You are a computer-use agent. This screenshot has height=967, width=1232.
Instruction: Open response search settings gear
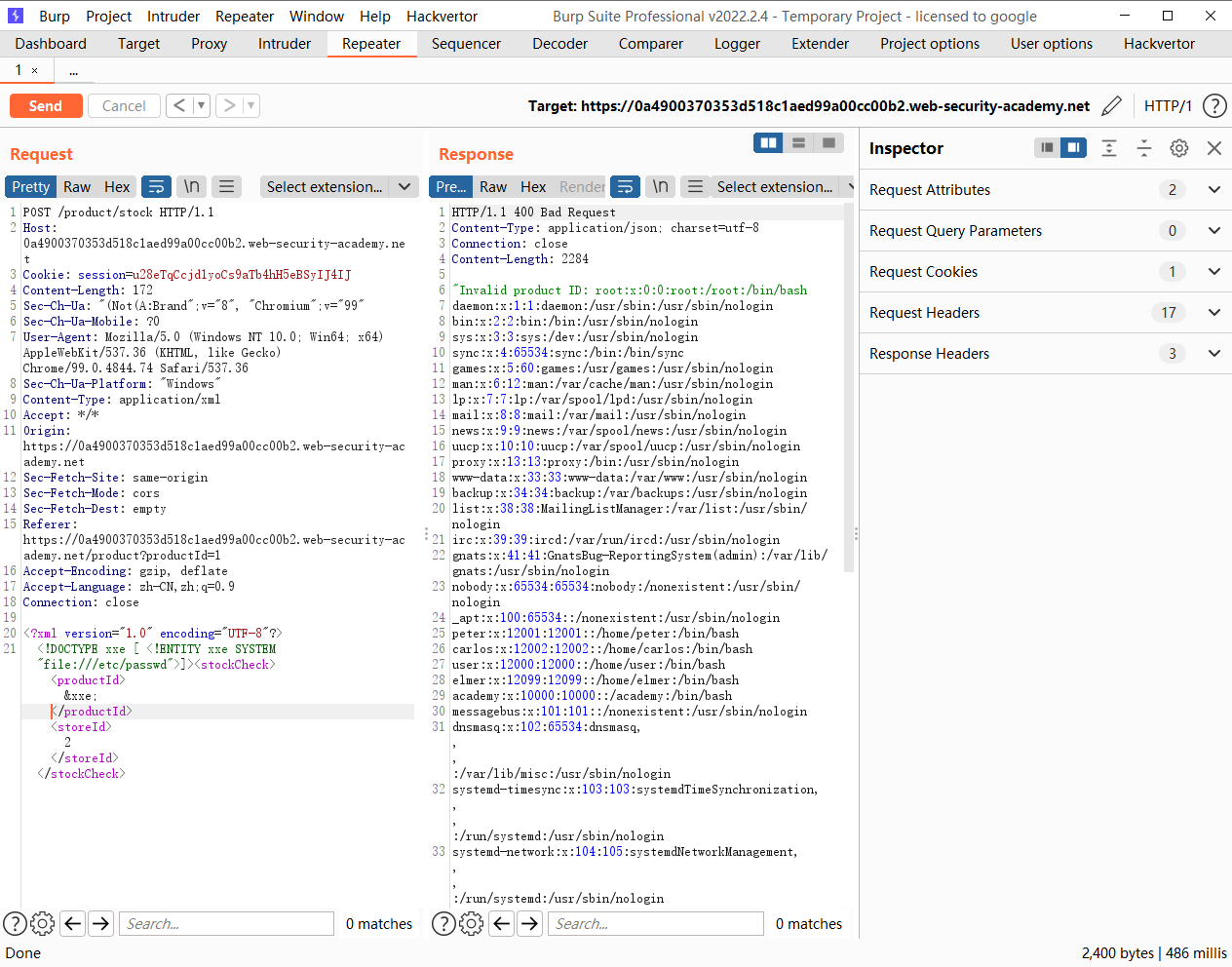pos(471,923)
